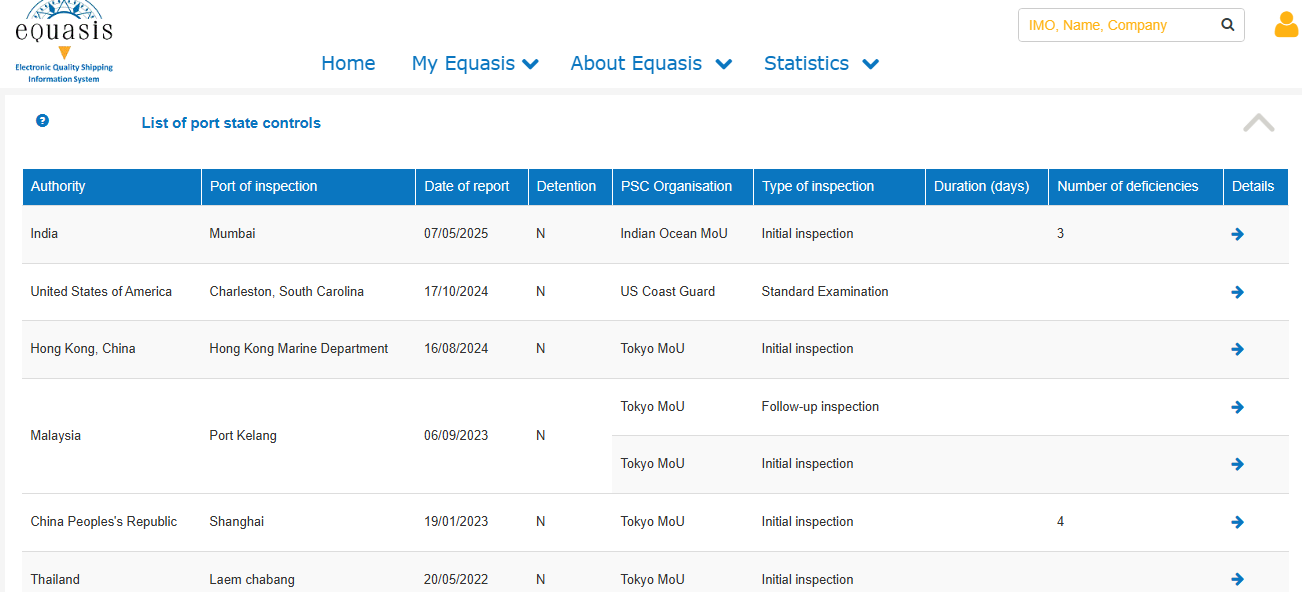Click the Equasis logo

click(x=64, y=42)
